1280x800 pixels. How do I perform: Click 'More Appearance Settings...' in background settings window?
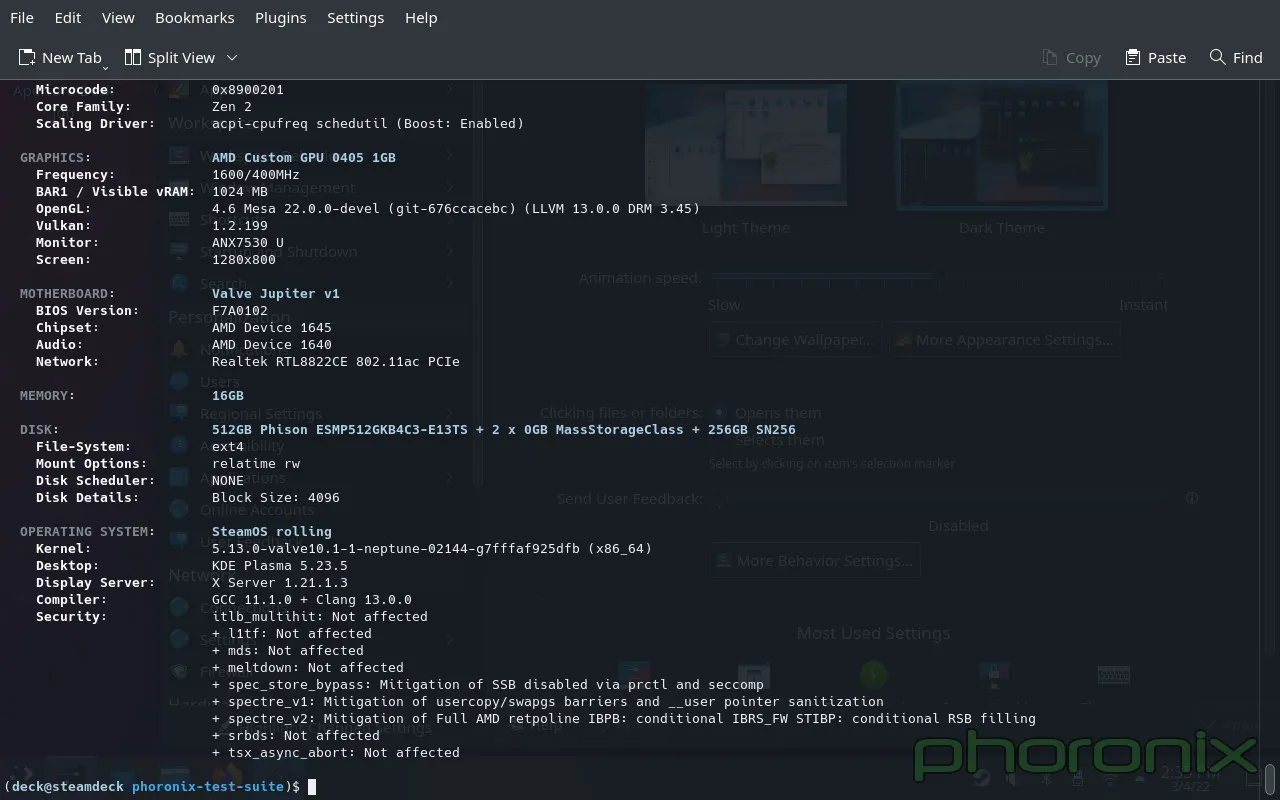pyautogui.click(x=1005, y=340)
